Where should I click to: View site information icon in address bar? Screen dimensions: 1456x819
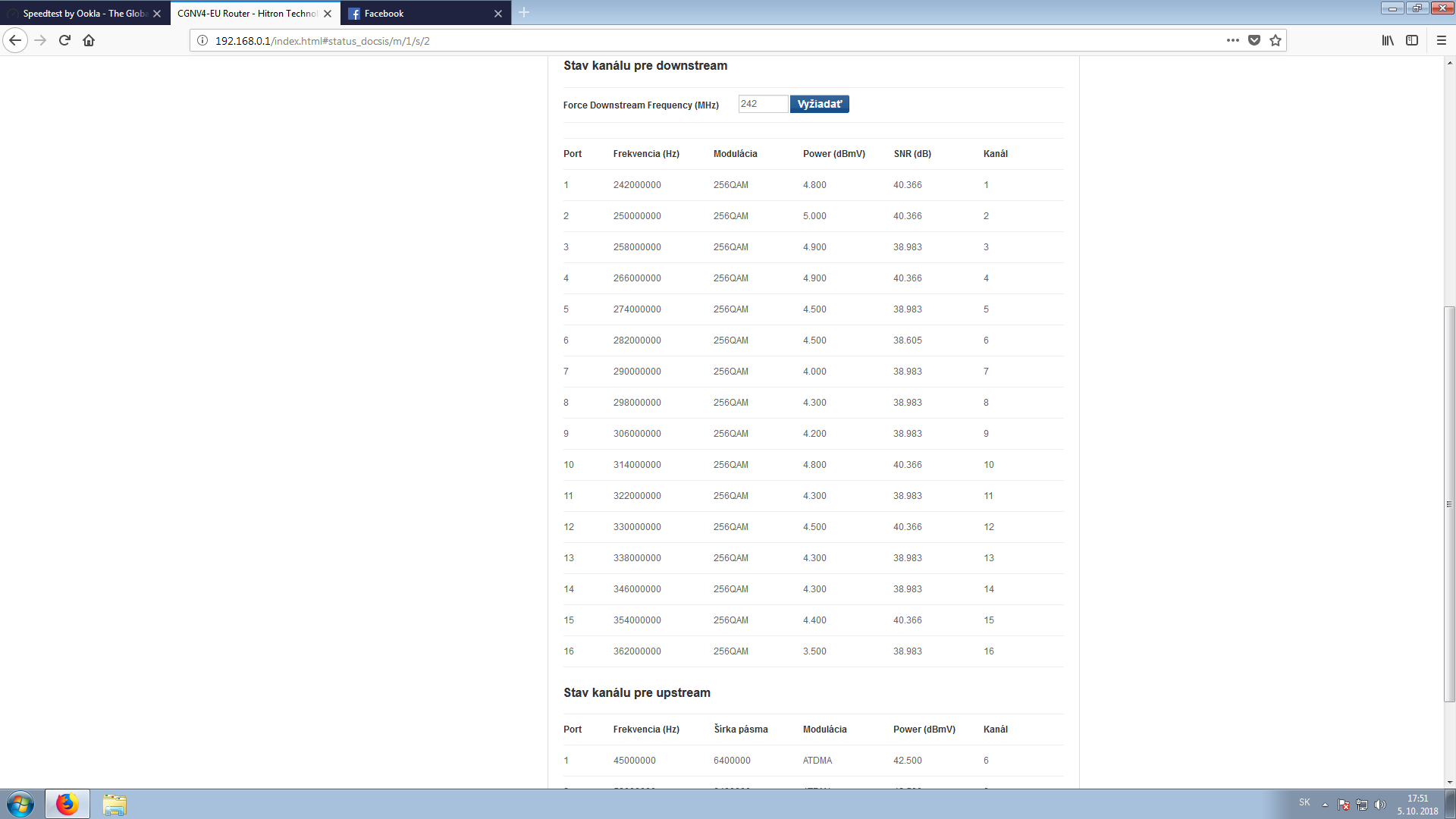(x=202, y=40)
